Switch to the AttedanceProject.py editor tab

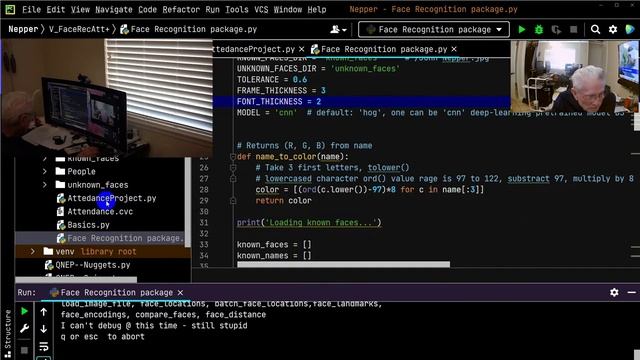pyautogui.click(x=254, y=49)
